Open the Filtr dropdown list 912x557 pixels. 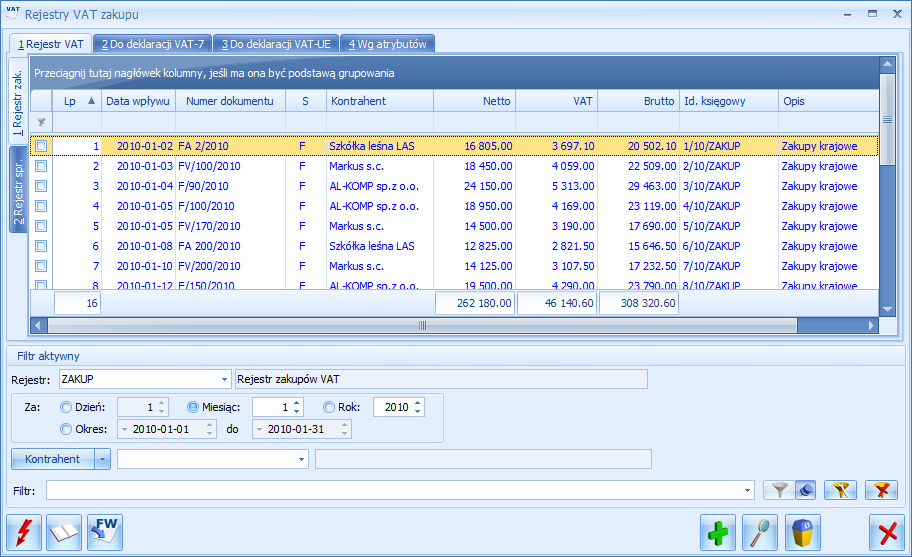click(x=747, y=491)
